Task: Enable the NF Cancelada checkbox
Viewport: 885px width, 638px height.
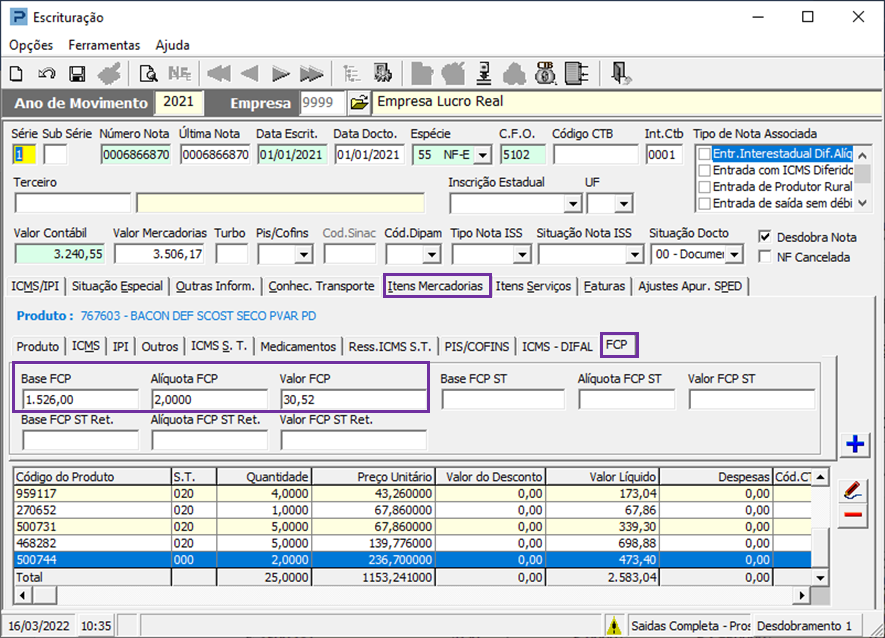Action: (x=766, y=257)
